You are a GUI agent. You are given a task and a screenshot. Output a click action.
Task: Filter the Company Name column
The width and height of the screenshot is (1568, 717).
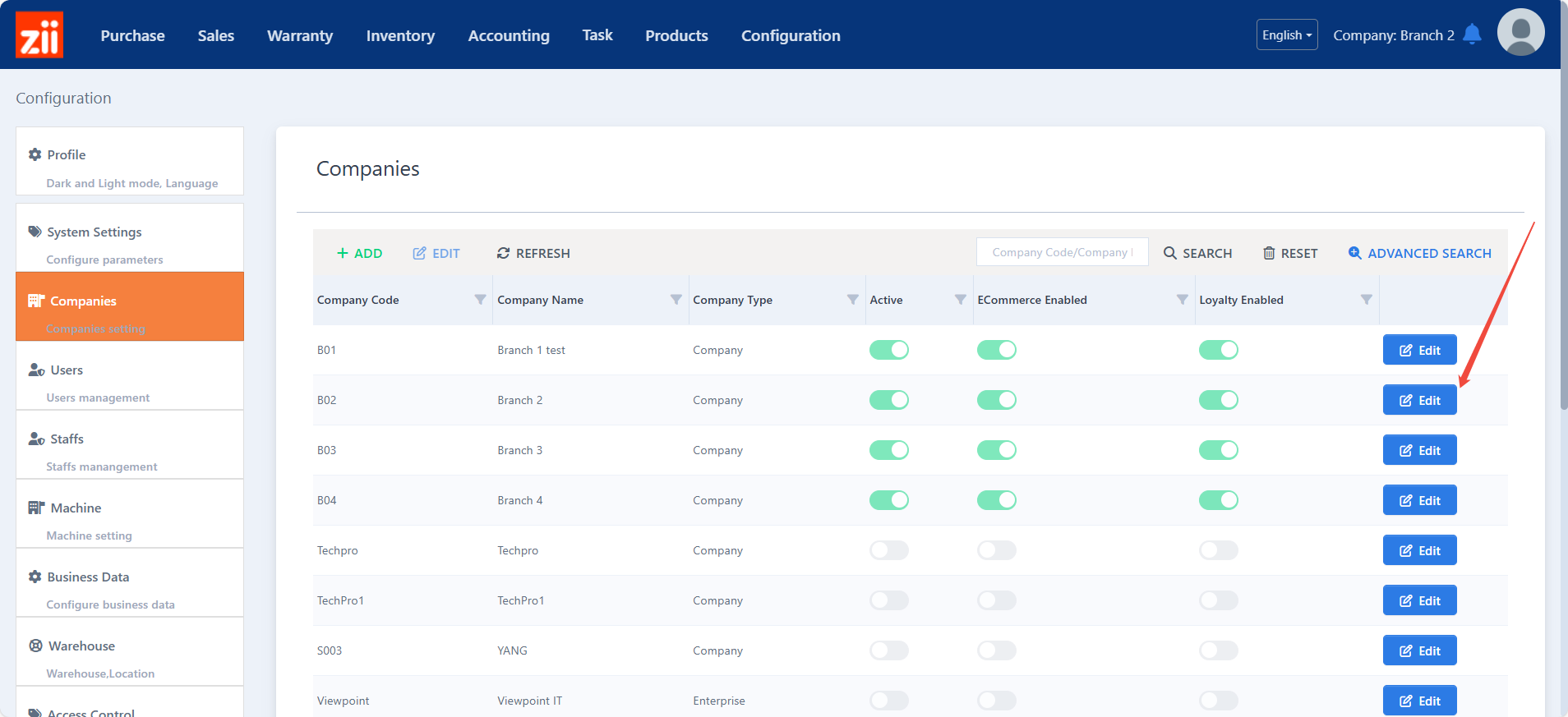tap(676, 300)
